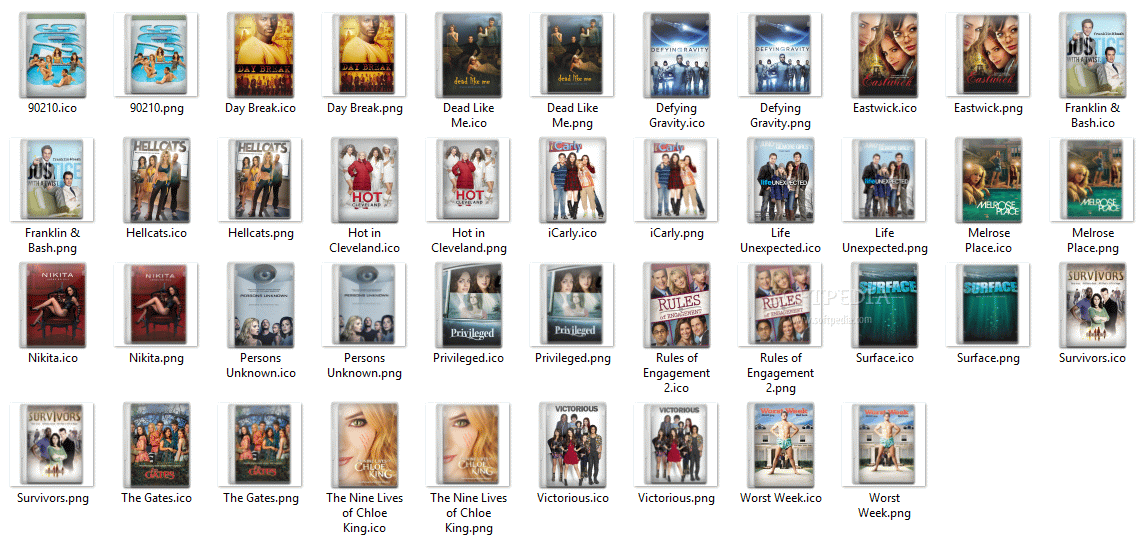Select the Survivors.ico icon
The width and height of the screenshot is (1141, 546).
1092,305
